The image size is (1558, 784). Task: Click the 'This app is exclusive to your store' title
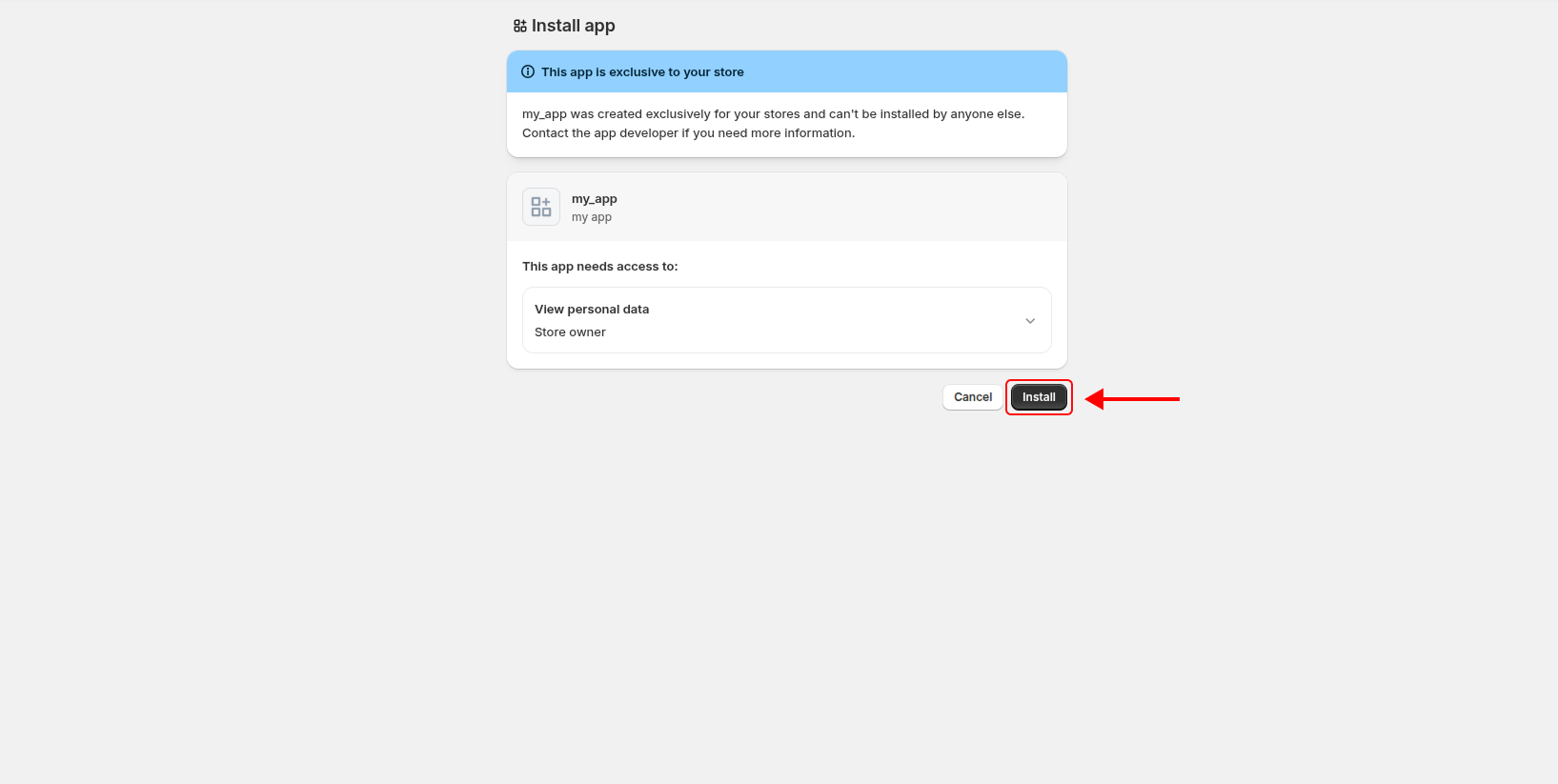(x=642, y=72)
